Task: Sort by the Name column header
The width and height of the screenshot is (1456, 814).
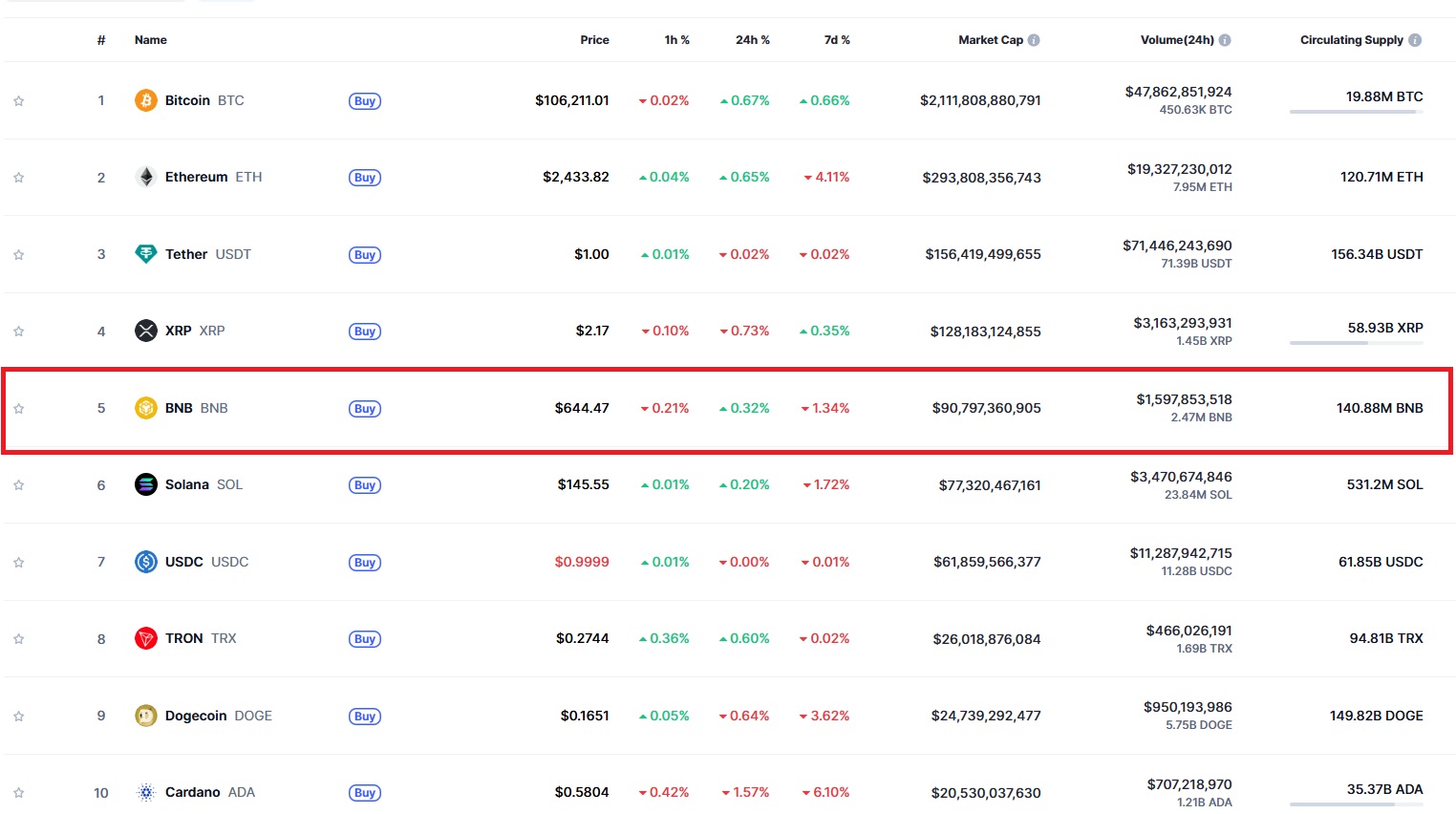Action: point(151,40)
